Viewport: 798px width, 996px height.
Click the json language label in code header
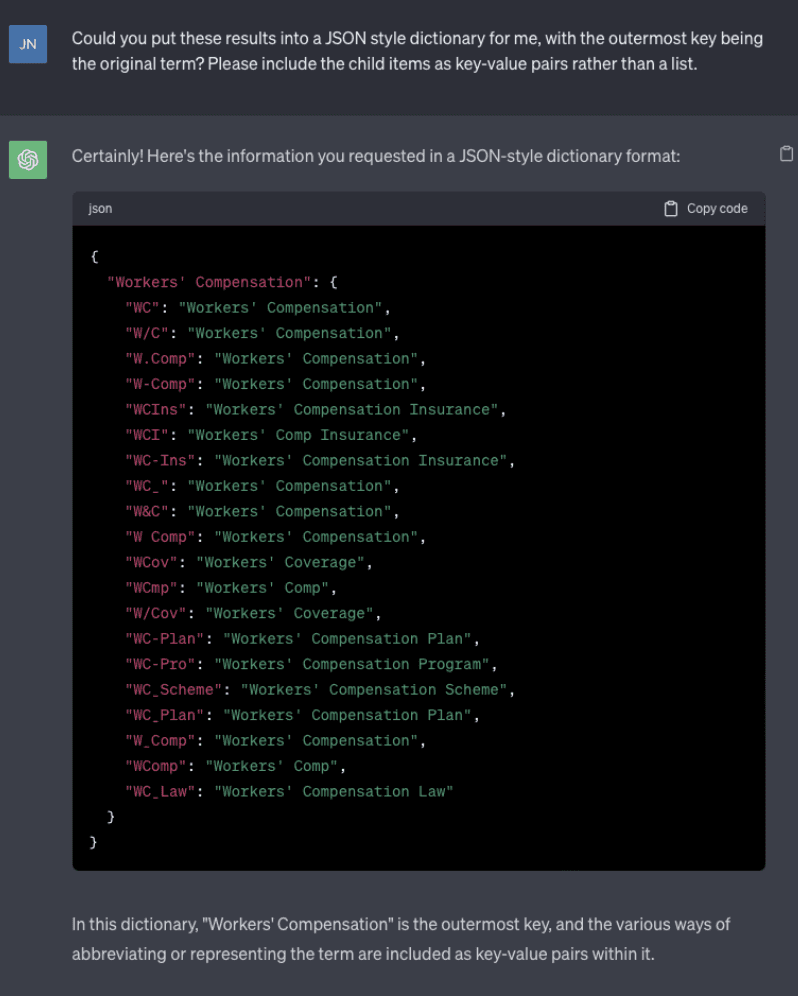(100, 208)
